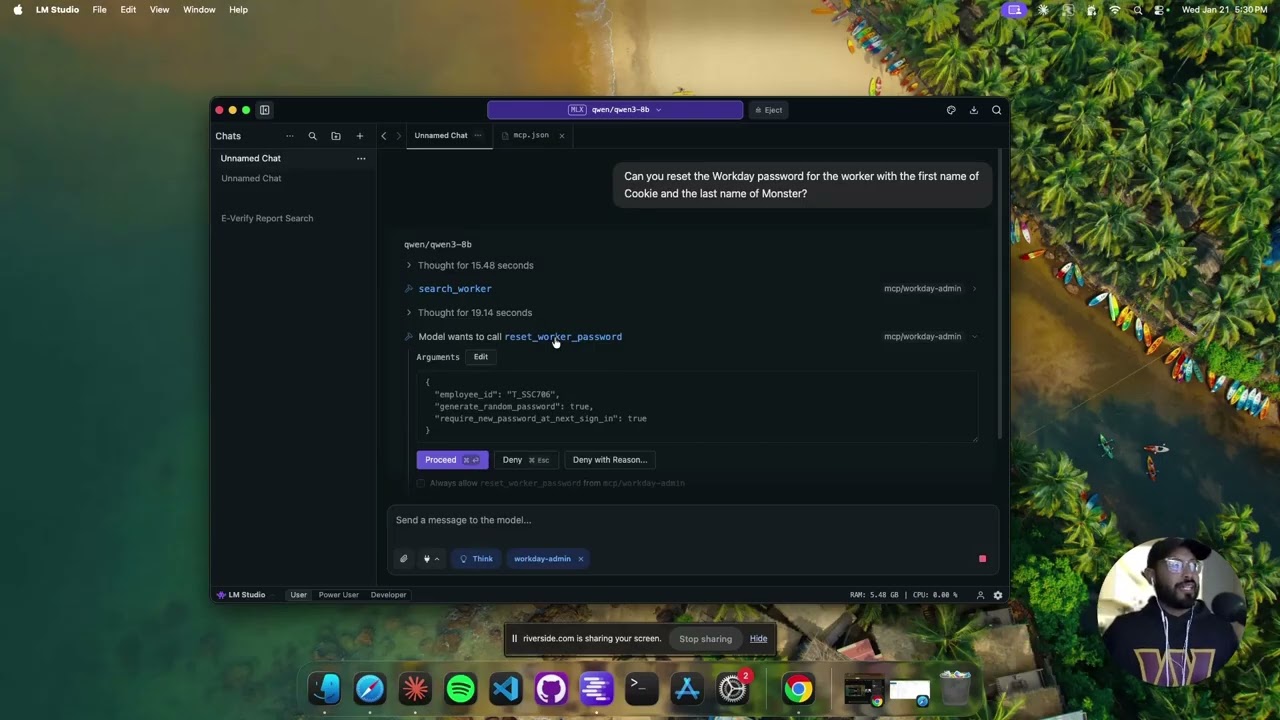Image resolution: width=1280 pixels, height=720 pixels.
Task: Open System Settings from the dock
Action: pos(733,689)
